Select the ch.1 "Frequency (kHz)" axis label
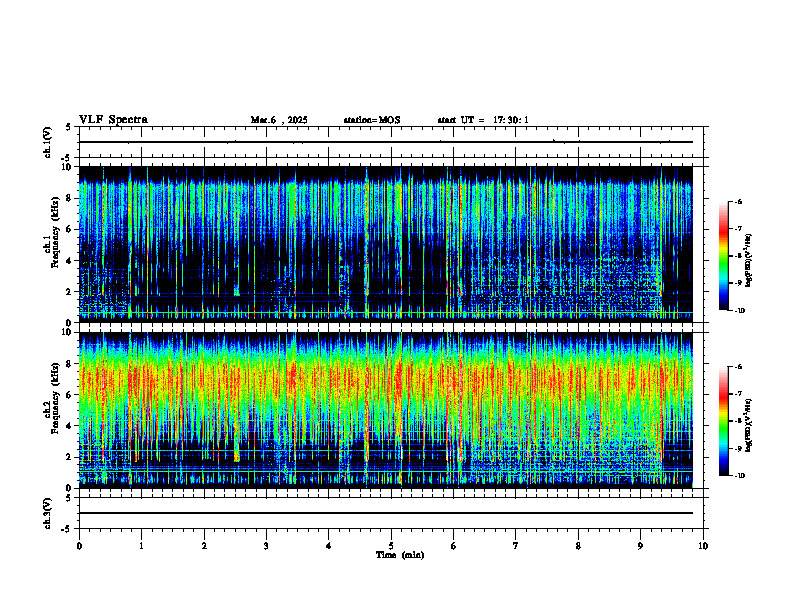The width and height of the screenshot is (792, 612). click(x=55, y=232)
